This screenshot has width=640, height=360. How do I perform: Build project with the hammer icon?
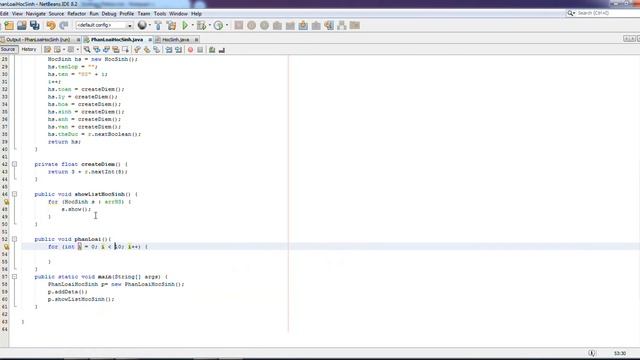pyautogui.click(x=158, y=25)
